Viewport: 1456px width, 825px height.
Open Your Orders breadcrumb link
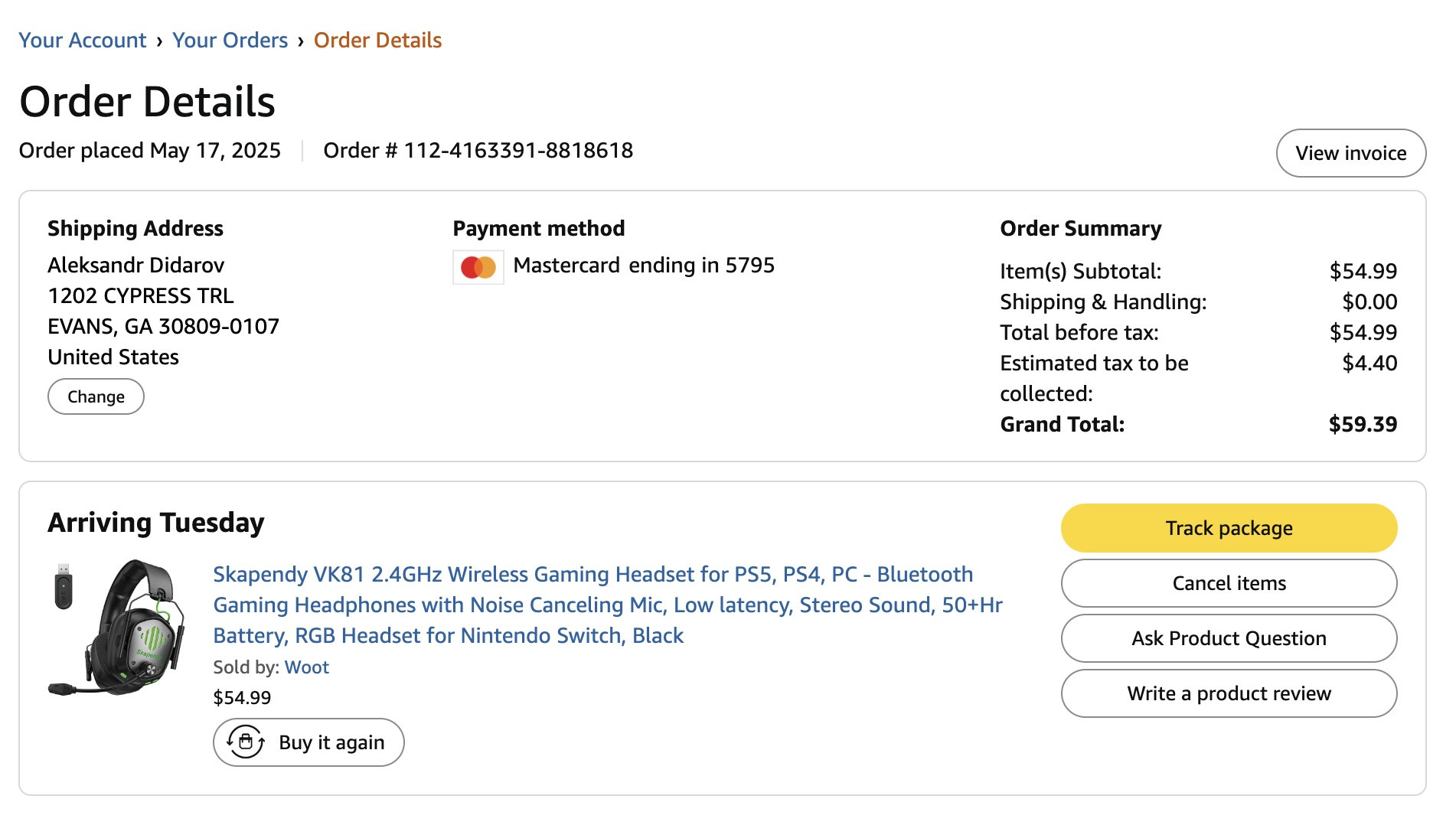230,40
